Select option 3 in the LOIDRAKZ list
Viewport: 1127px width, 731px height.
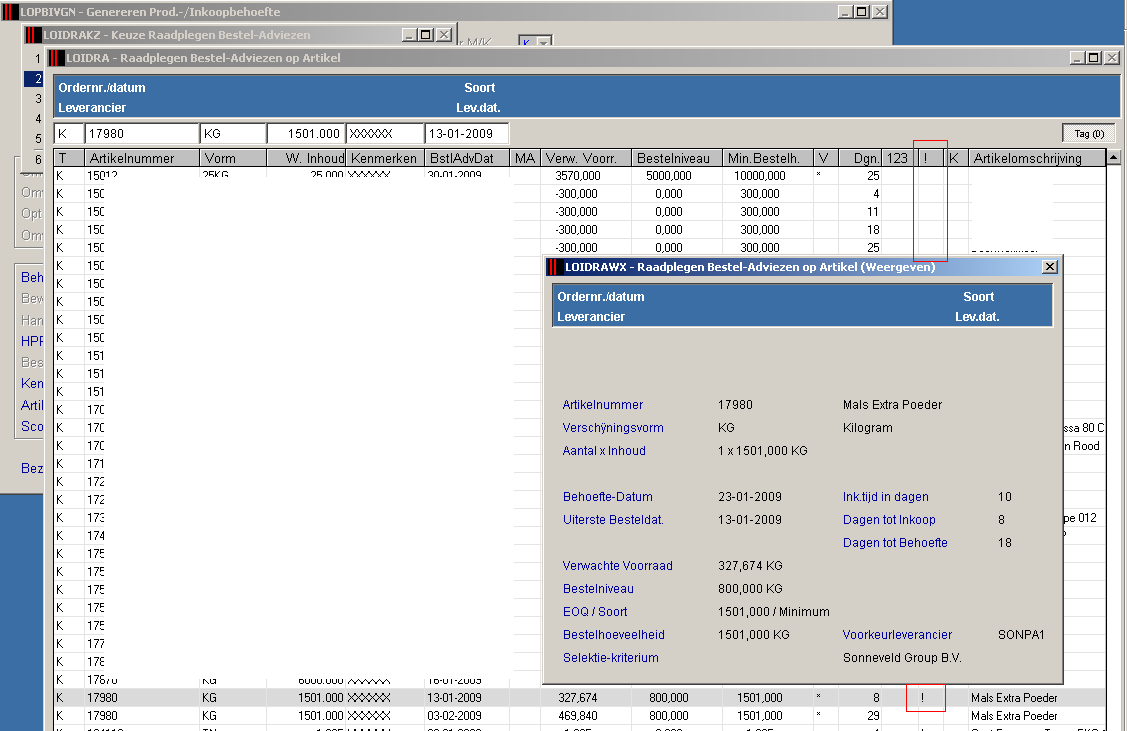[x=38, y=98]
